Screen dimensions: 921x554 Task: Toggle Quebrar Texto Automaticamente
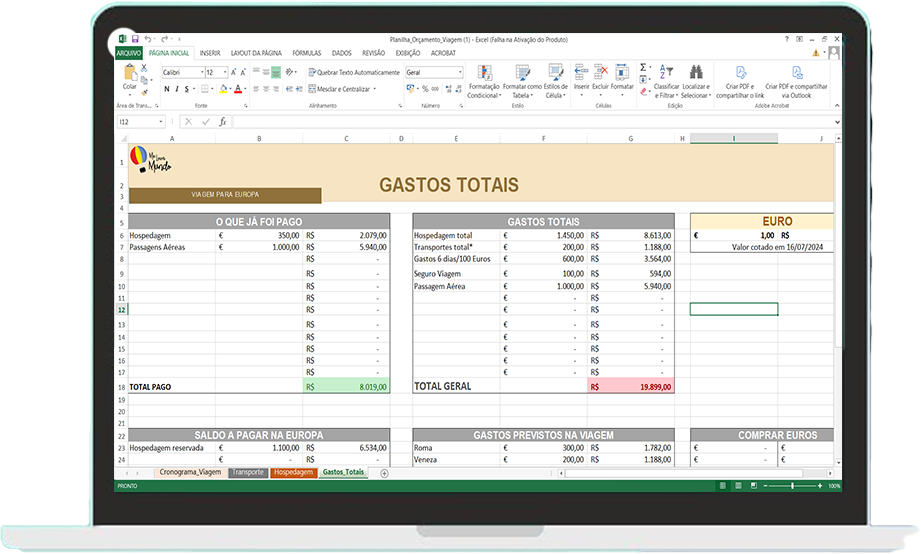coord(353,72)
